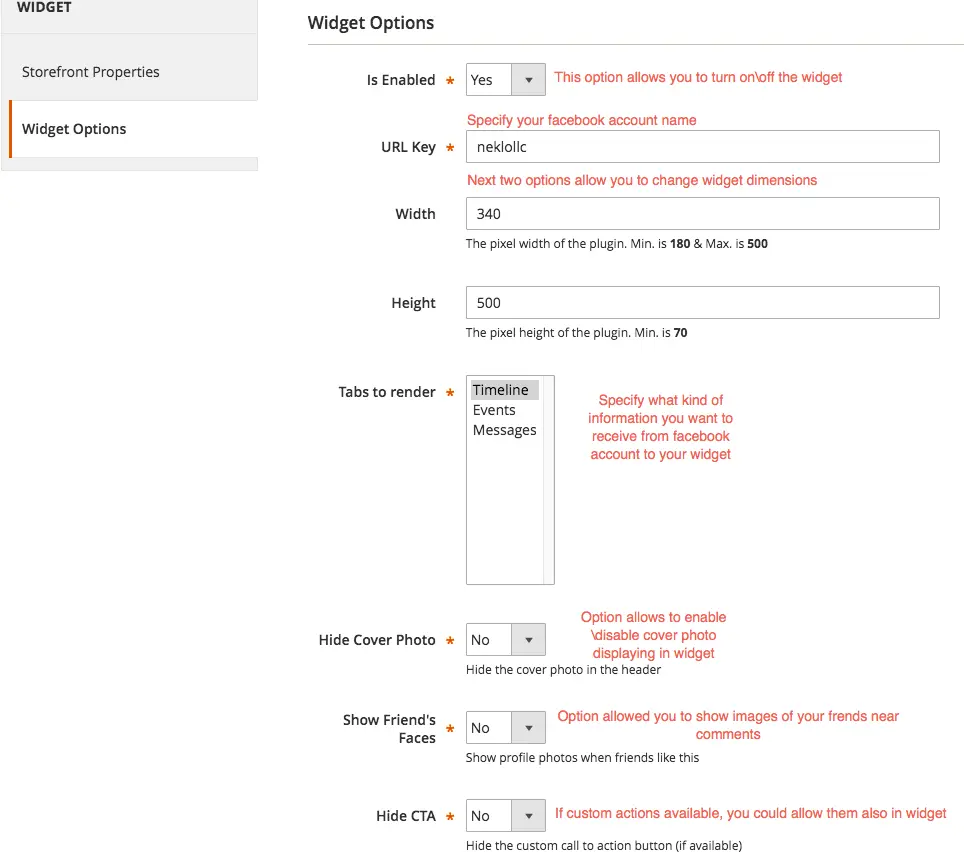Screen dimensions: 964x852
Task: Click the No value for Hide CTA
Action: coord(480,816)
